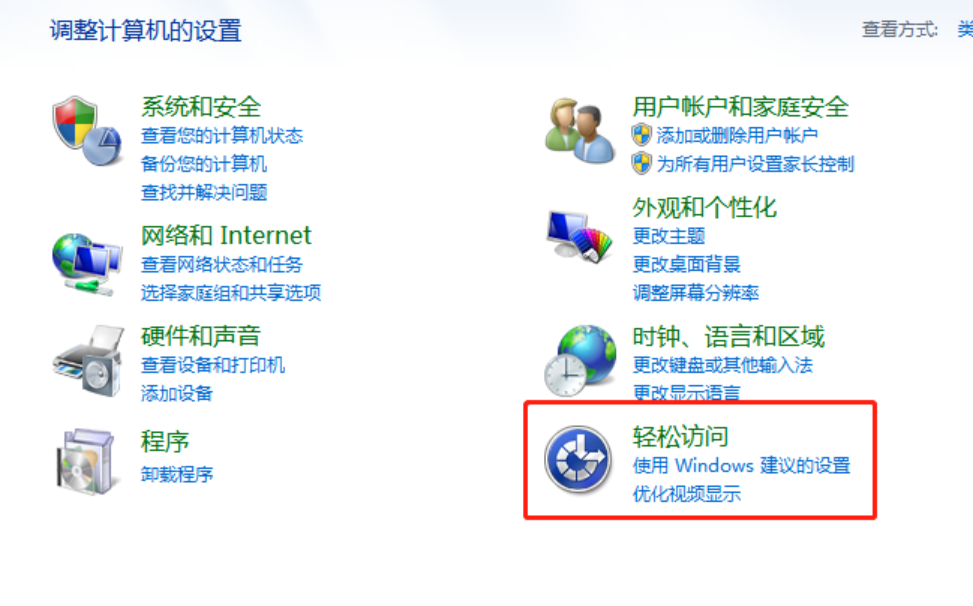This screenshot has height=606, width=973.
Task: Select 查看网络状态和任务 link
Action: click(x=222, y=264)
